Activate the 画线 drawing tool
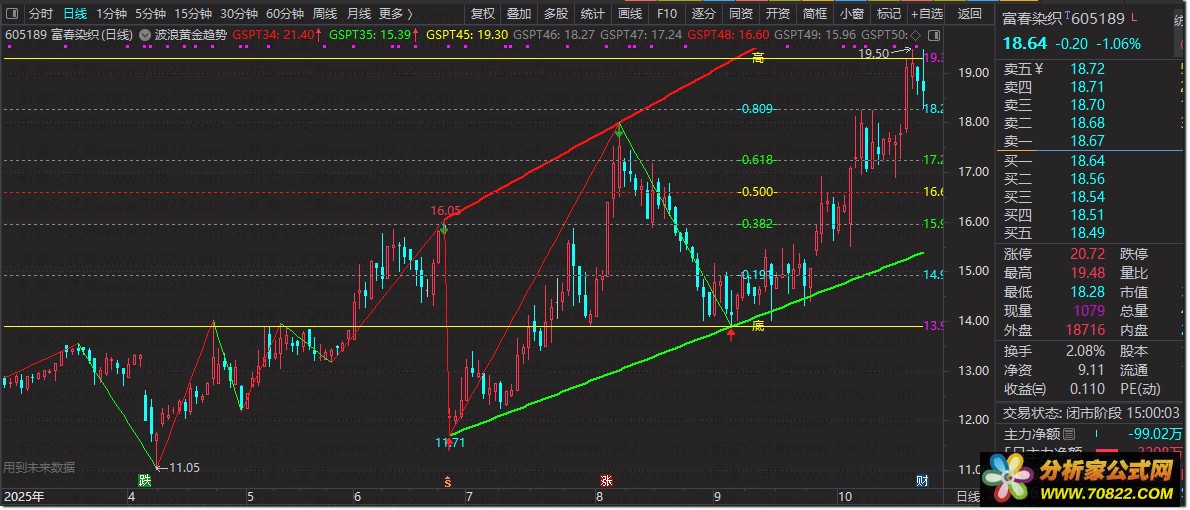This screenshot has width=1190, height=510. click(630, 14)
